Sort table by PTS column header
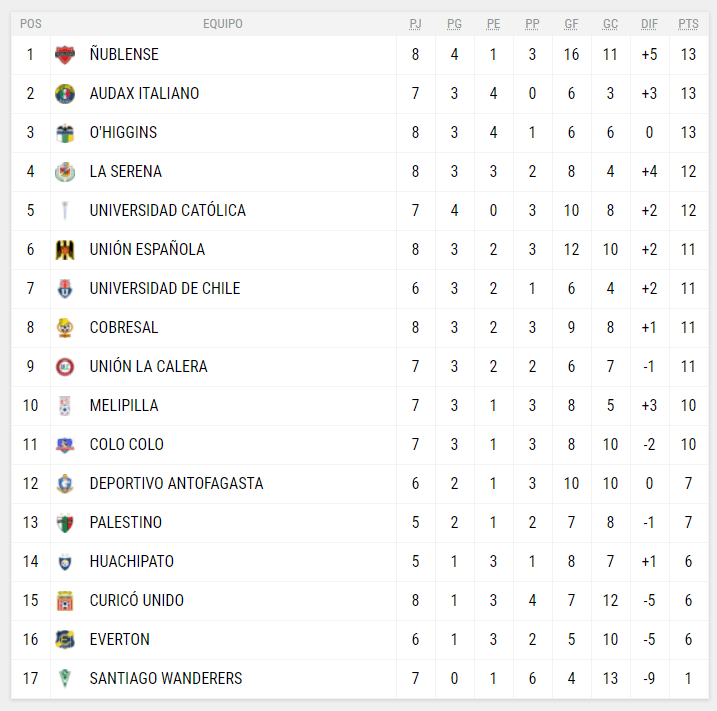This screenshot has width=717, height=711. pos(688,24)
